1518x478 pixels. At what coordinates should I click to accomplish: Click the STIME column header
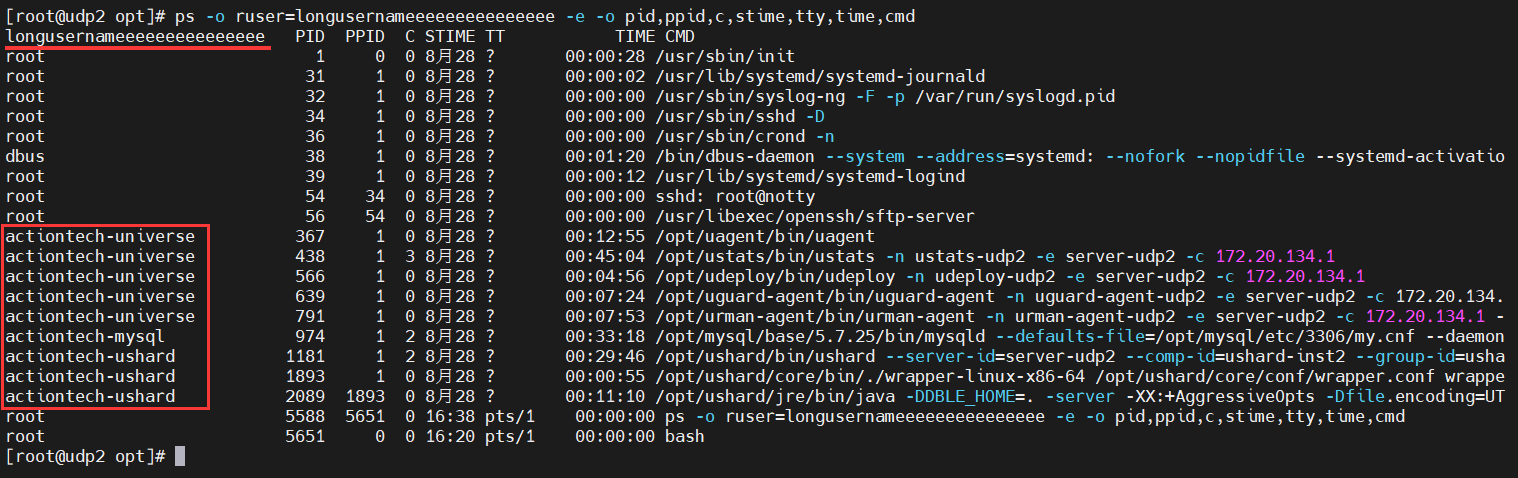(450, 37)
